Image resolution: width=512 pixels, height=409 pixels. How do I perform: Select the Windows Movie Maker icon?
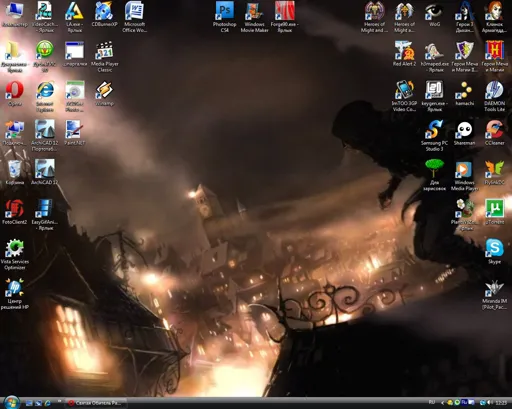(254, 16)
